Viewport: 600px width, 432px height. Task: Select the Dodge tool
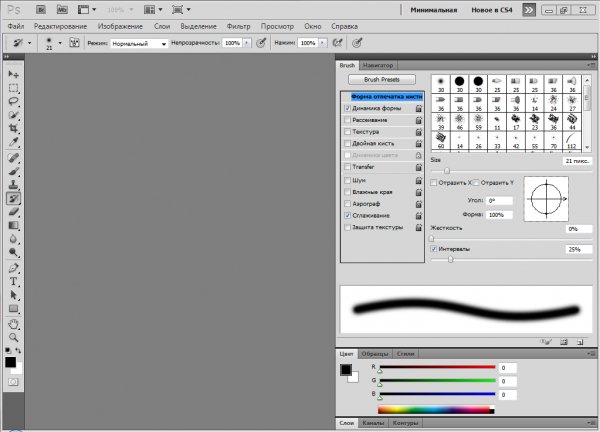click(13, 252)
